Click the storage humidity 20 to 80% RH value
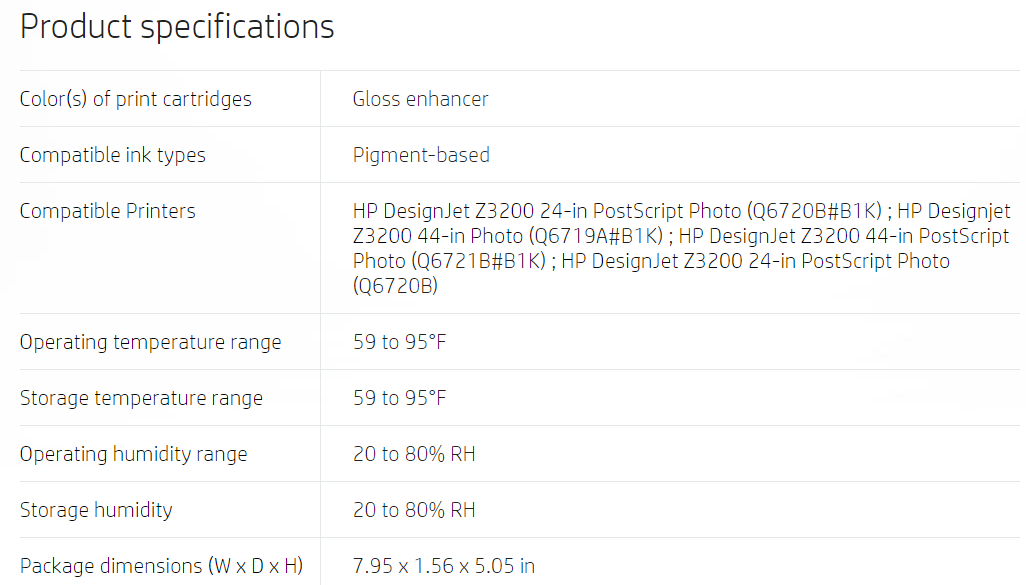This screenshot has height=585, width=1026. coord(414,510)
